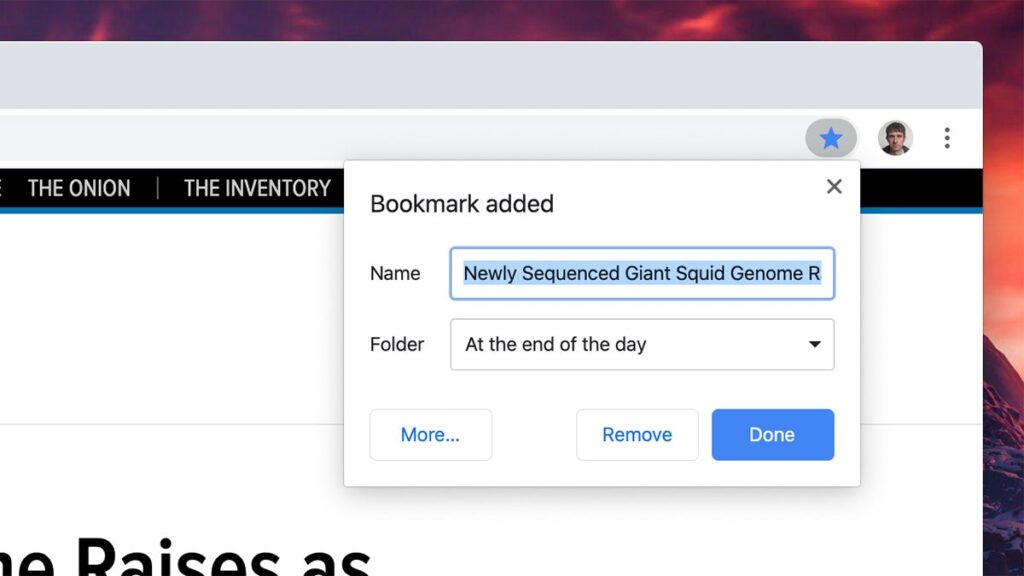Viewport: 1024px width, 576px height.
Task: Click the highlighted bookmark name text
Action: [x=642, y=273]
